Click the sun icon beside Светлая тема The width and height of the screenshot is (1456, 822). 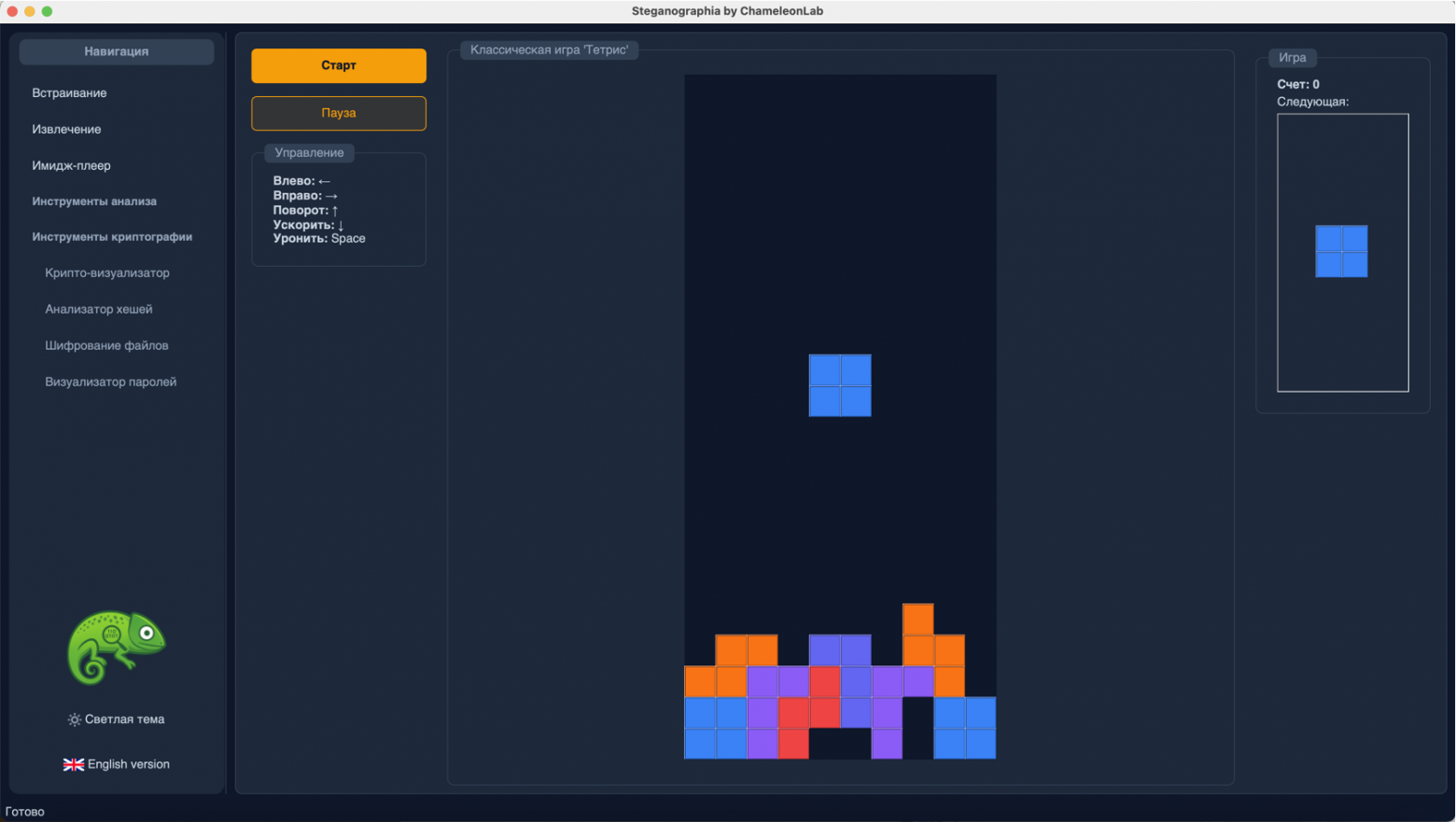pyautogui.click(x=75, y=719)
